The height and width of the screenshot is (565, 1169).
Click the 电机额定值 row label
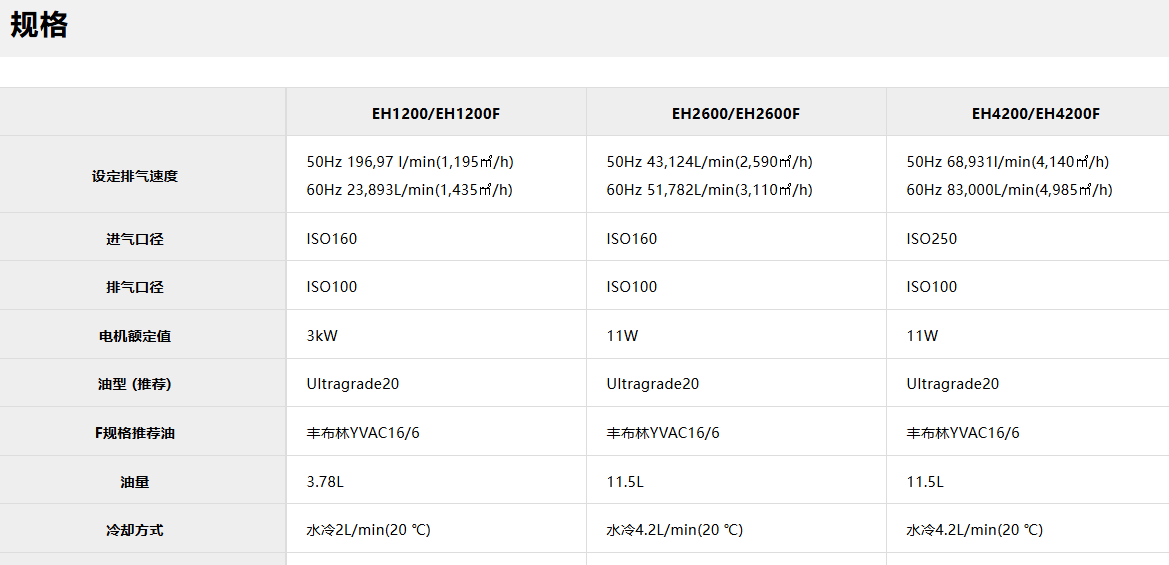coord(134,336)
